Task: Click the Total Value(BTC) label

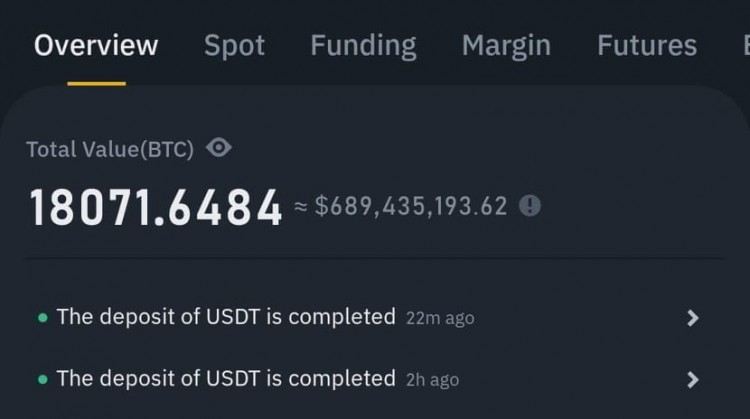Action: tap(110, 149)
